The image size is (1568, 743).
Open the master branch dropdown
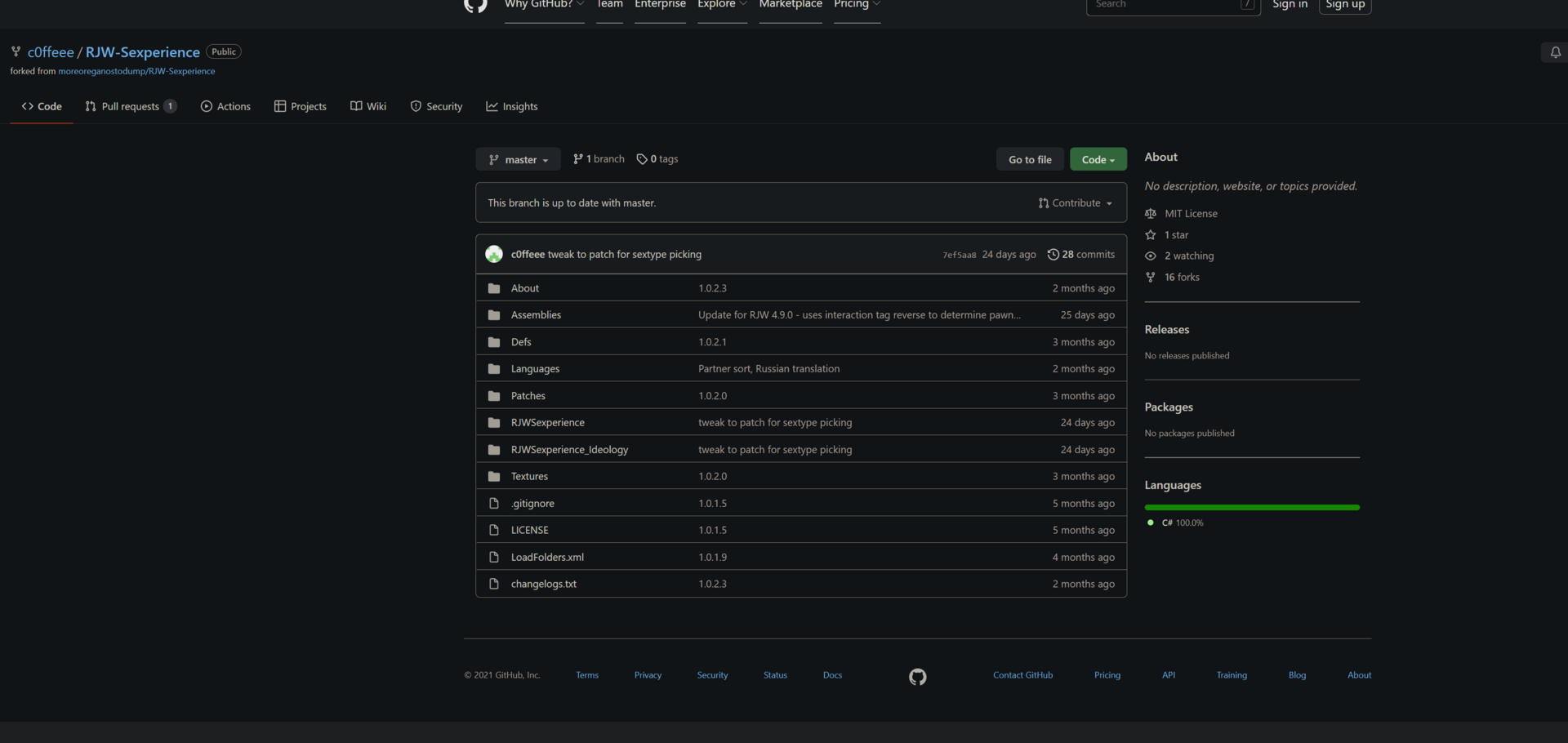(519, 159)
